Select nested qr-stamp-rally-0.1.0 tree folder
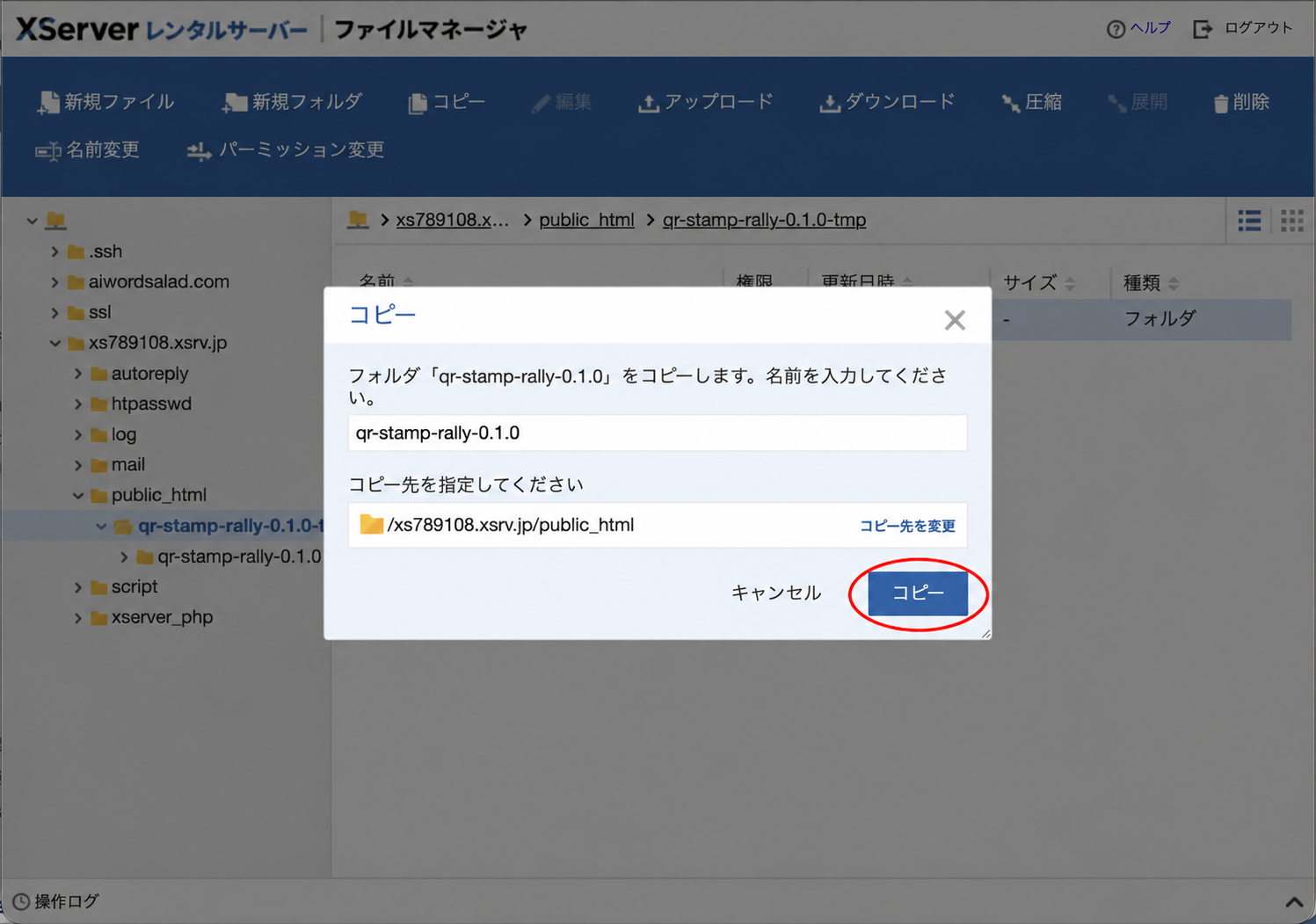 (x=229, y=557)
